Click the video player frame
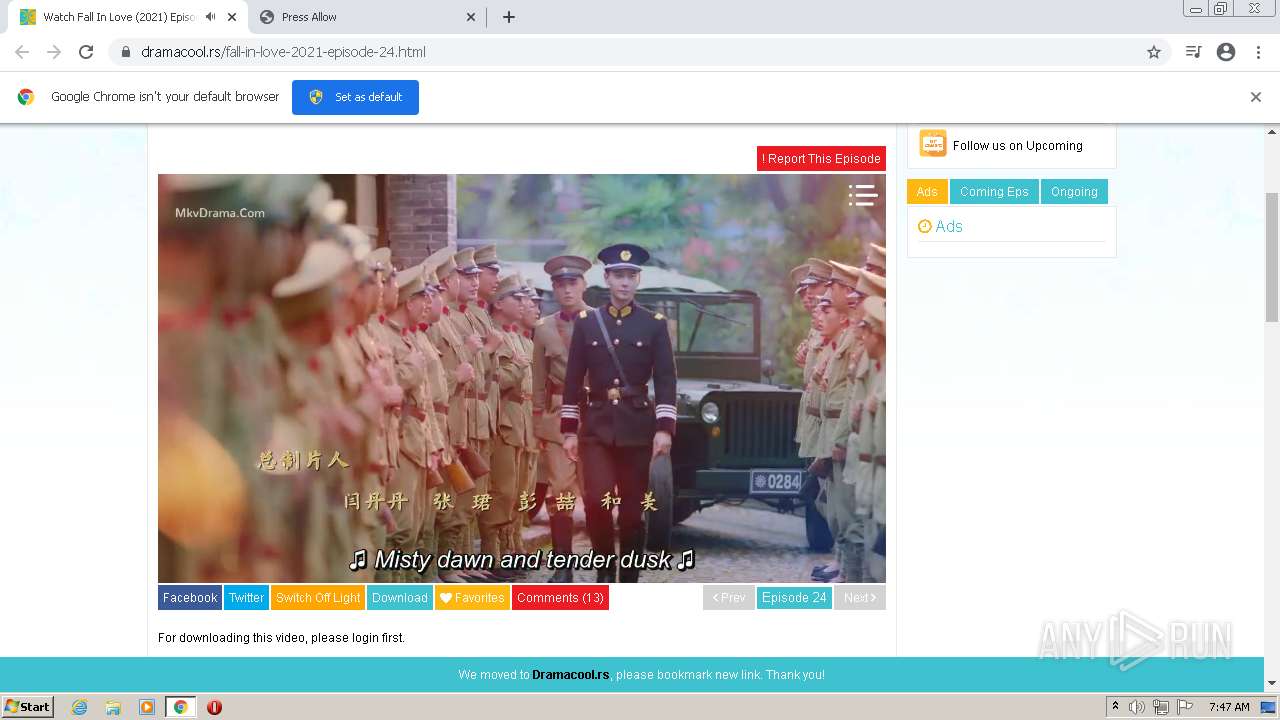 click(522, 378)
